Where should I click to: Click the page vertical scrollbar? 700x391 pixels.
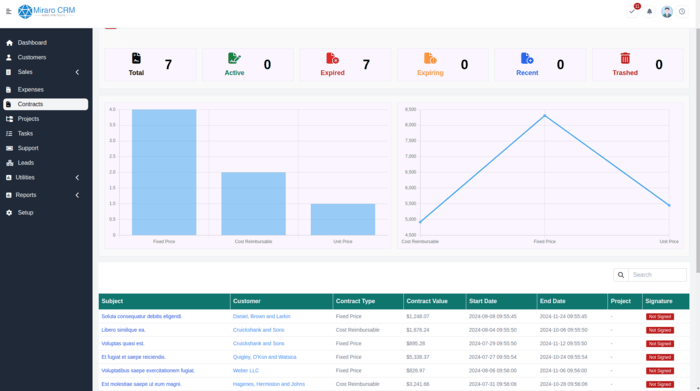pyautogui.click(x=698, y=152)
